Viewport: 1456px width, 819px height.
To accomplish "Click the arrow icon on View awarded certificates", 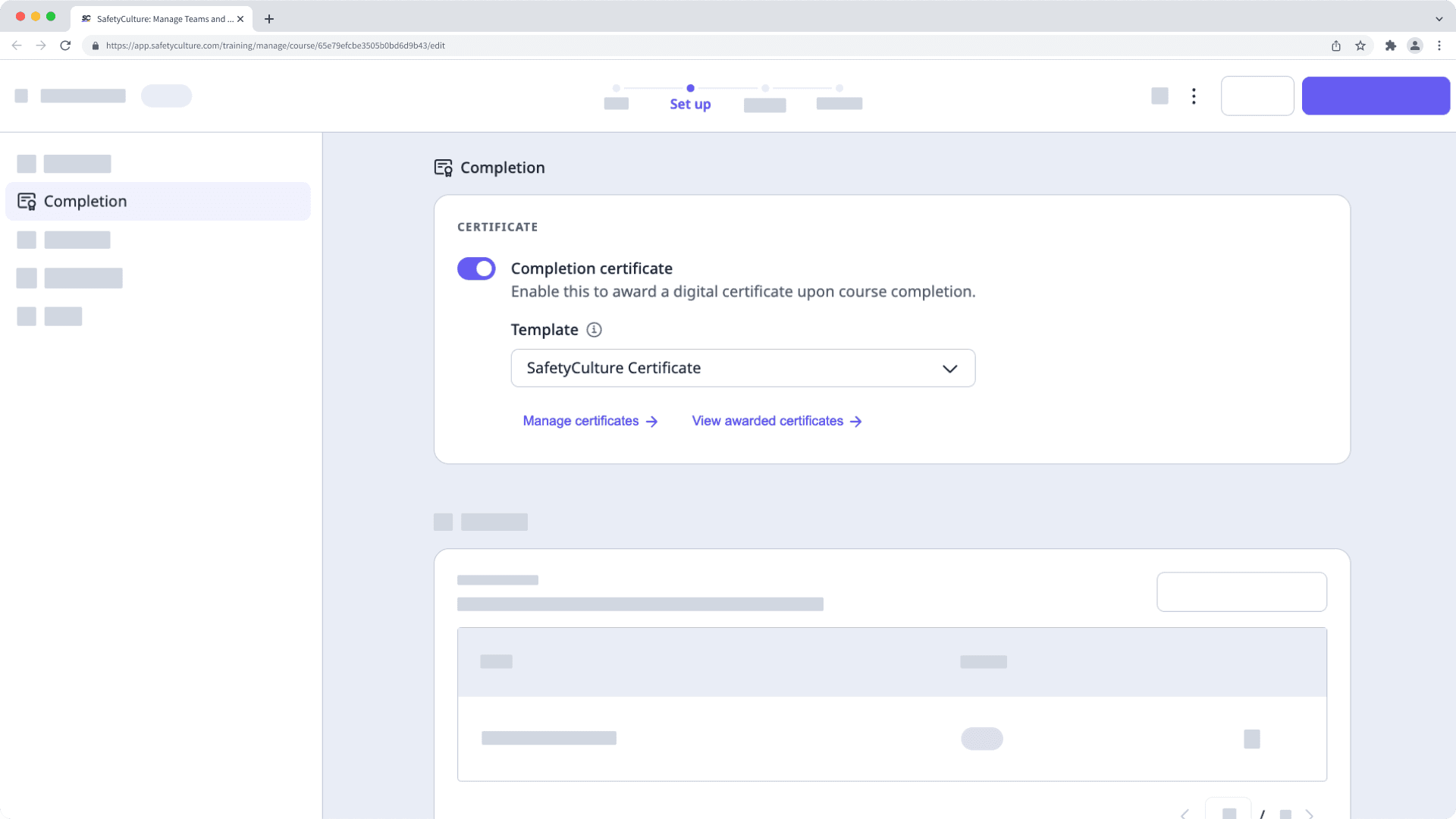I will pyautogui.click(x=855, y=421).
